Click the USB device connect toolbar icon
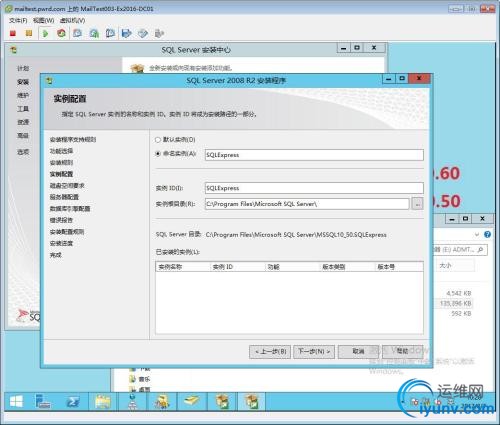Screen dimensions: 500x425 point(159,33)
